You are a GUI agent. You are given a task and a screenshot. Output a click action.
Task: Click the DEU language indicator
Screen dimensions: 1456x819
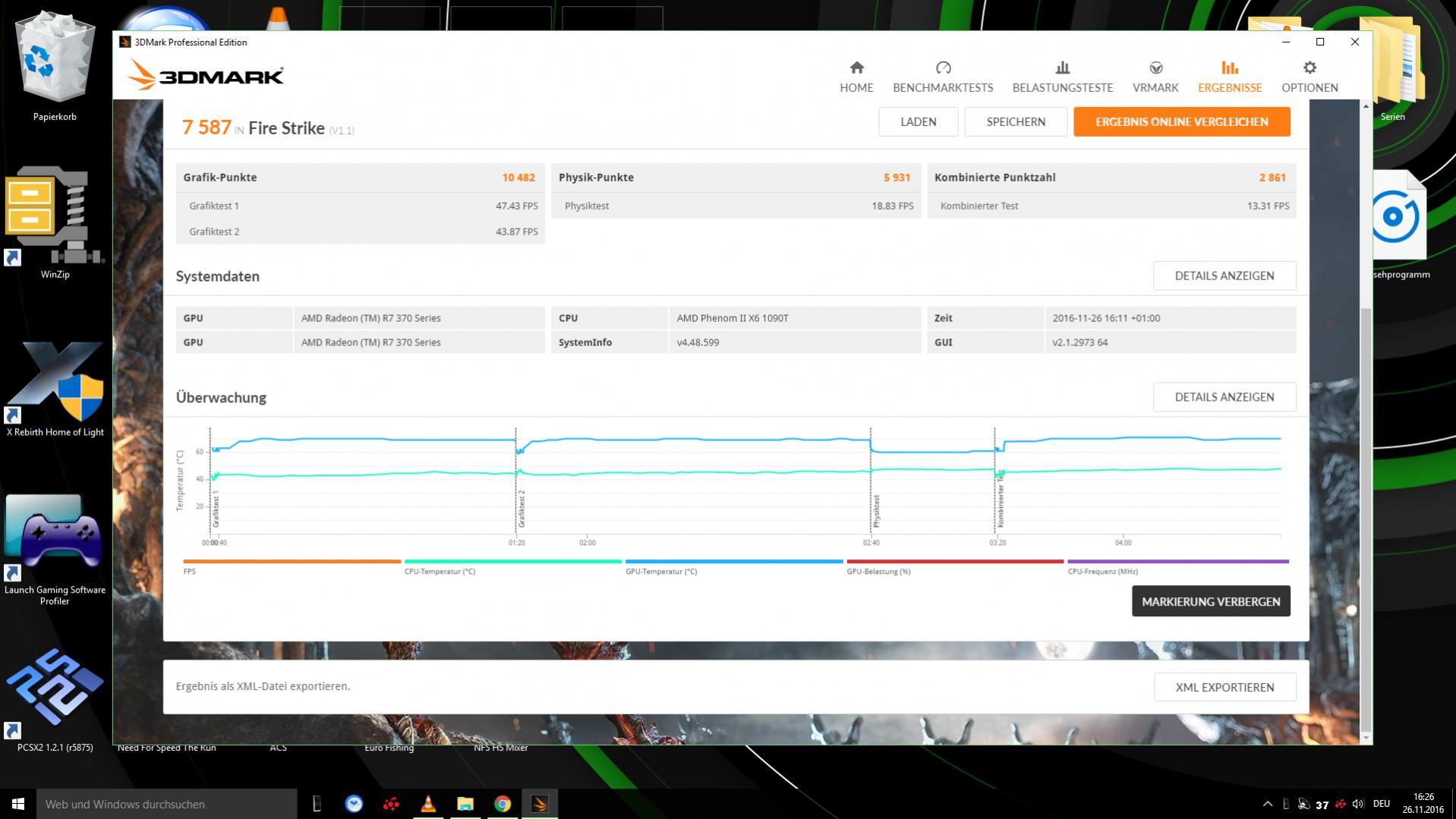click(x=1382, y=804)
